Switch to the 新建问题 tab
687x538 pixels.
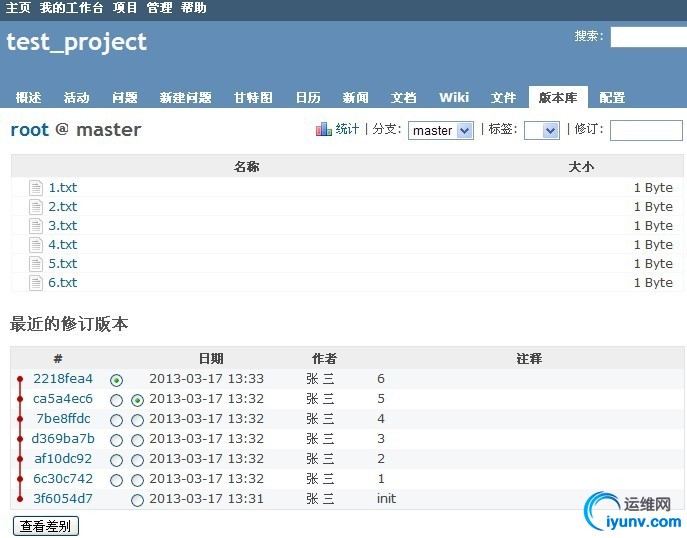pos(185,97)
